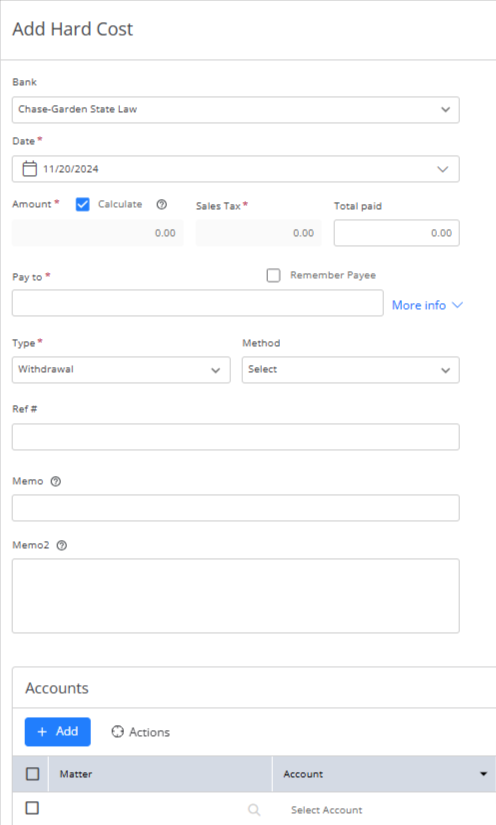The width and height of the screenshot is (496, 825).
Task: Click the Account column sort arrow
Action: (x=483, y=774)
